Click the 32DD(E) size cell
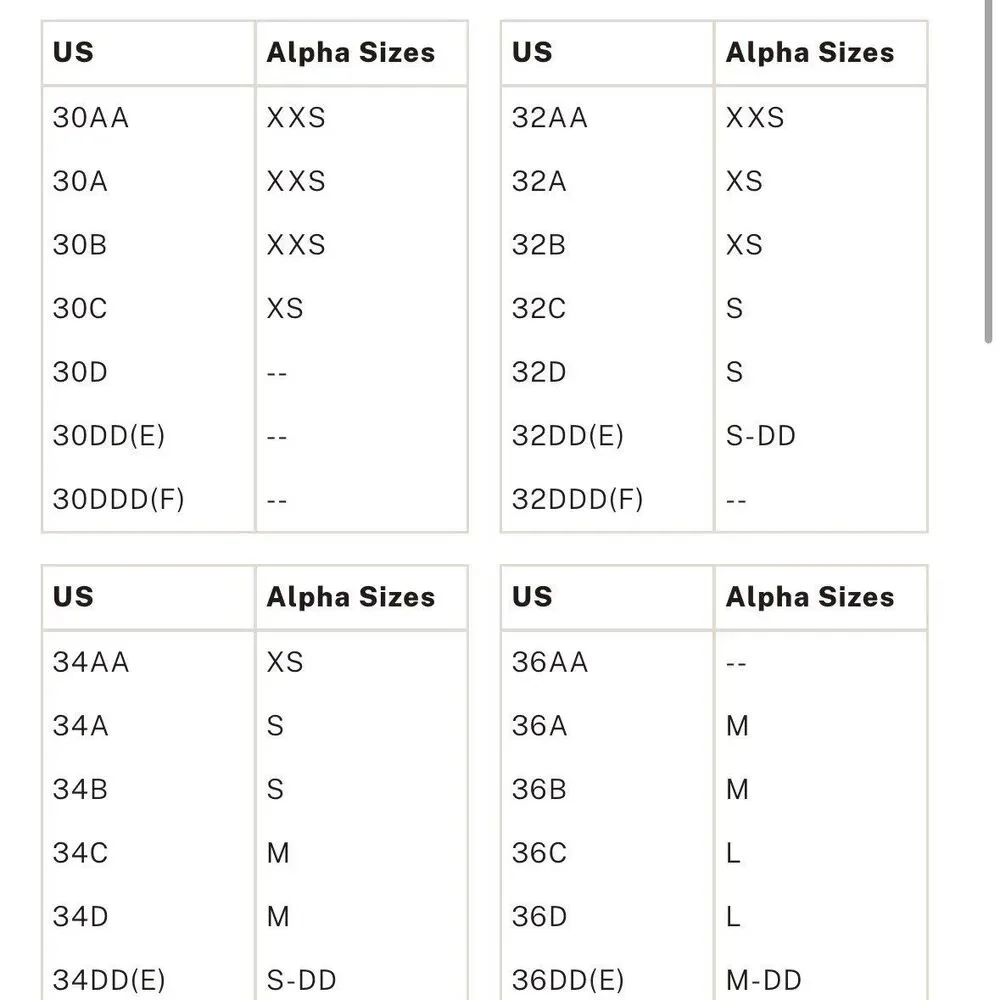The width and height of the screenshot is (1000, 1000). (568, 436)
